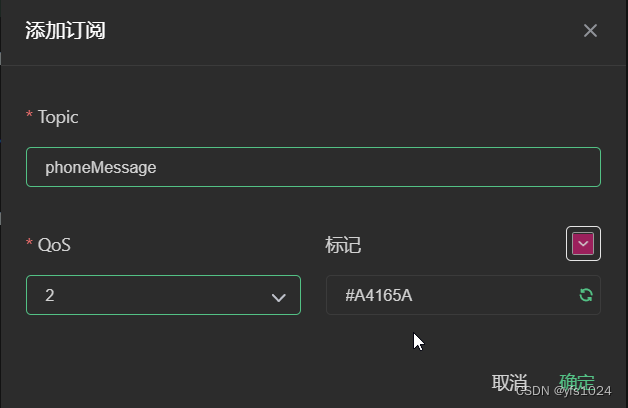The width and height of the screenshot is (628, 408).
Task: Click the CSDN watermark text
Action: [564, 391]
